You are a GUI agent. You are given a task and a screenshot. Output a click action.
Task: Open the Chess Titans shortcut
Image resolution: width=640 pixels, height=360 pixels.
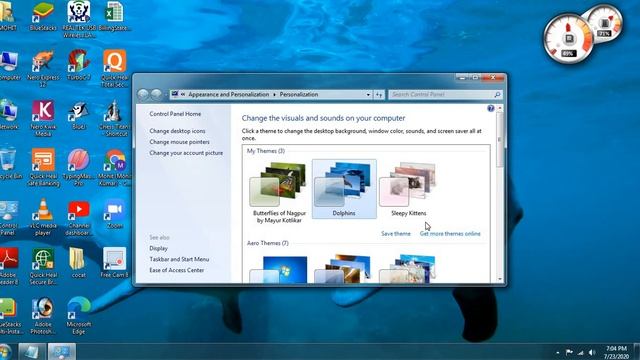pyautogui.click(x=115, y=118)
